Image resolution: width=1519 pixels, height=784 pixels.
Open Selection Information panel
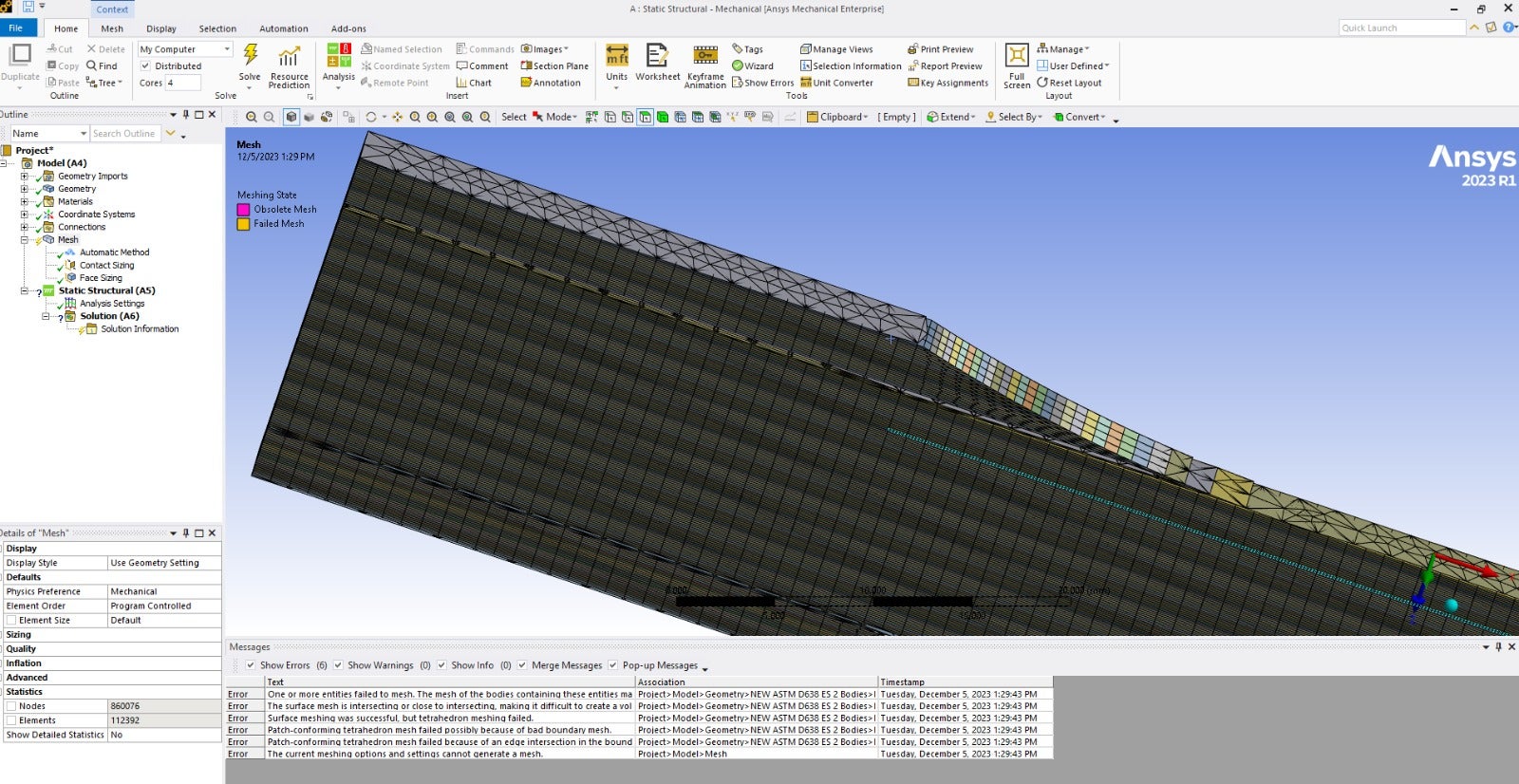click(851, 65)
